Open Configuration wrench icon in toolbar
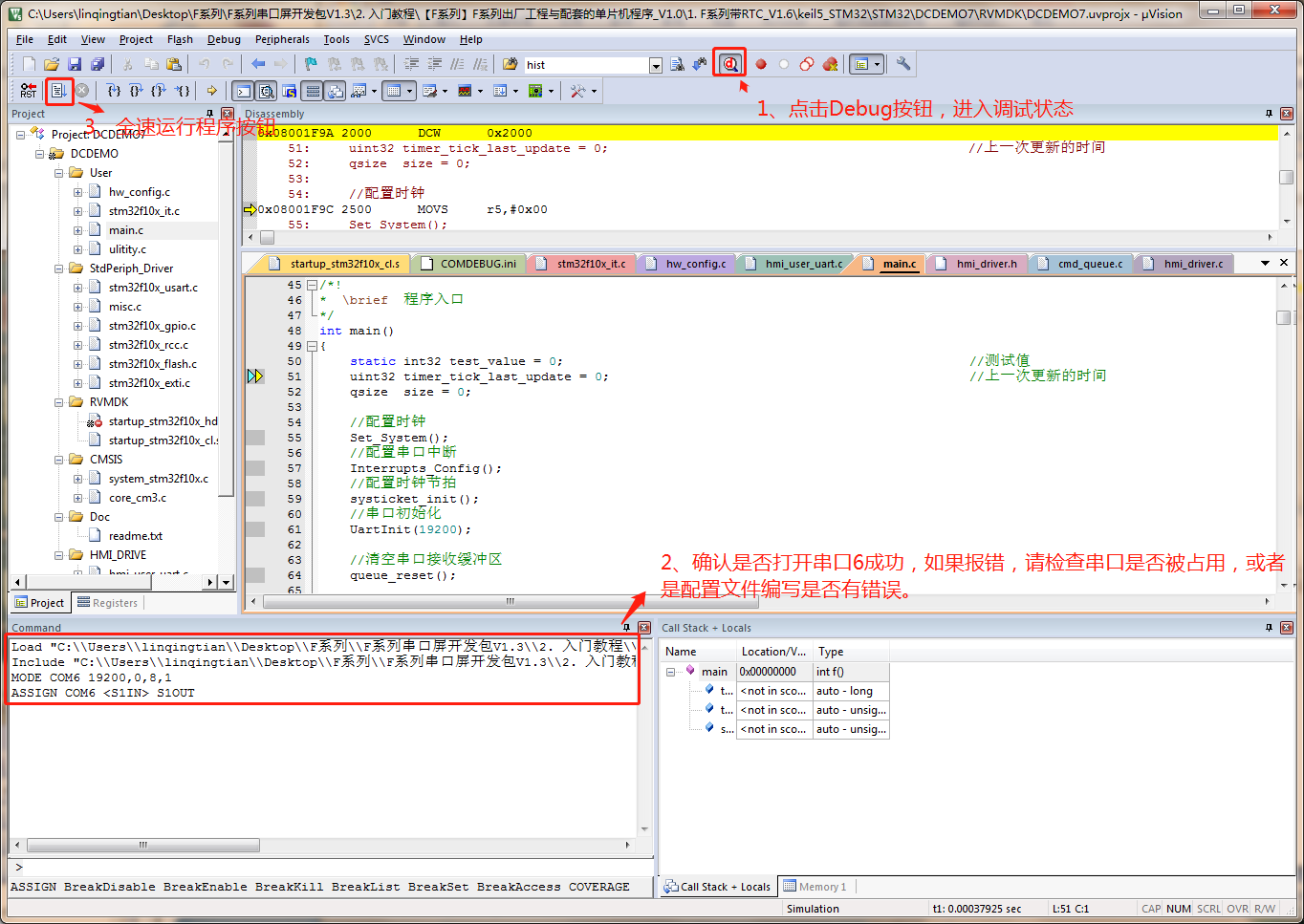 (x=903, y=64)
